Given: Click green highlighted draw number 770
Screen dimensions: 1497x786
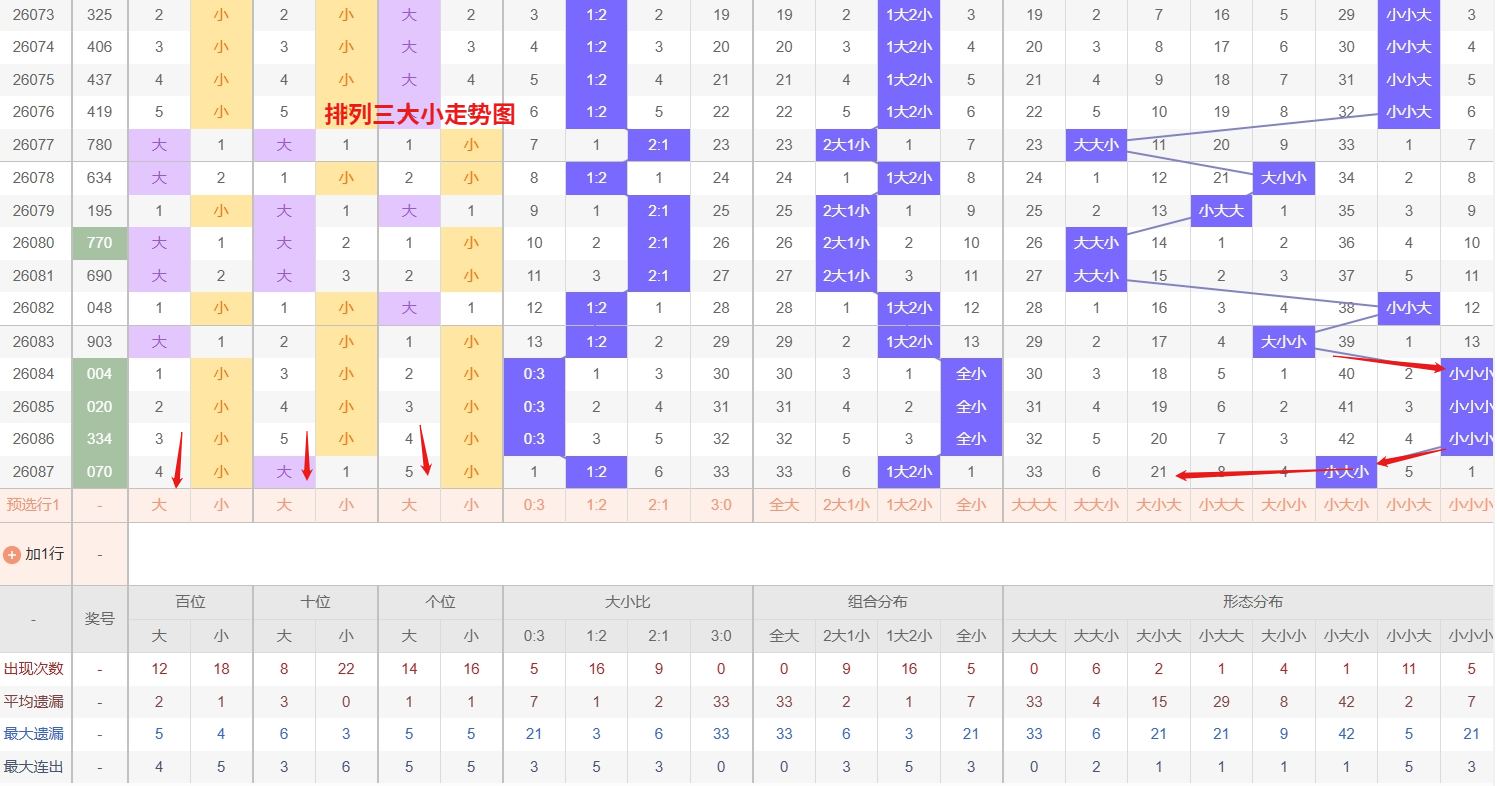Looking at the screenshot, I should 100,243.
